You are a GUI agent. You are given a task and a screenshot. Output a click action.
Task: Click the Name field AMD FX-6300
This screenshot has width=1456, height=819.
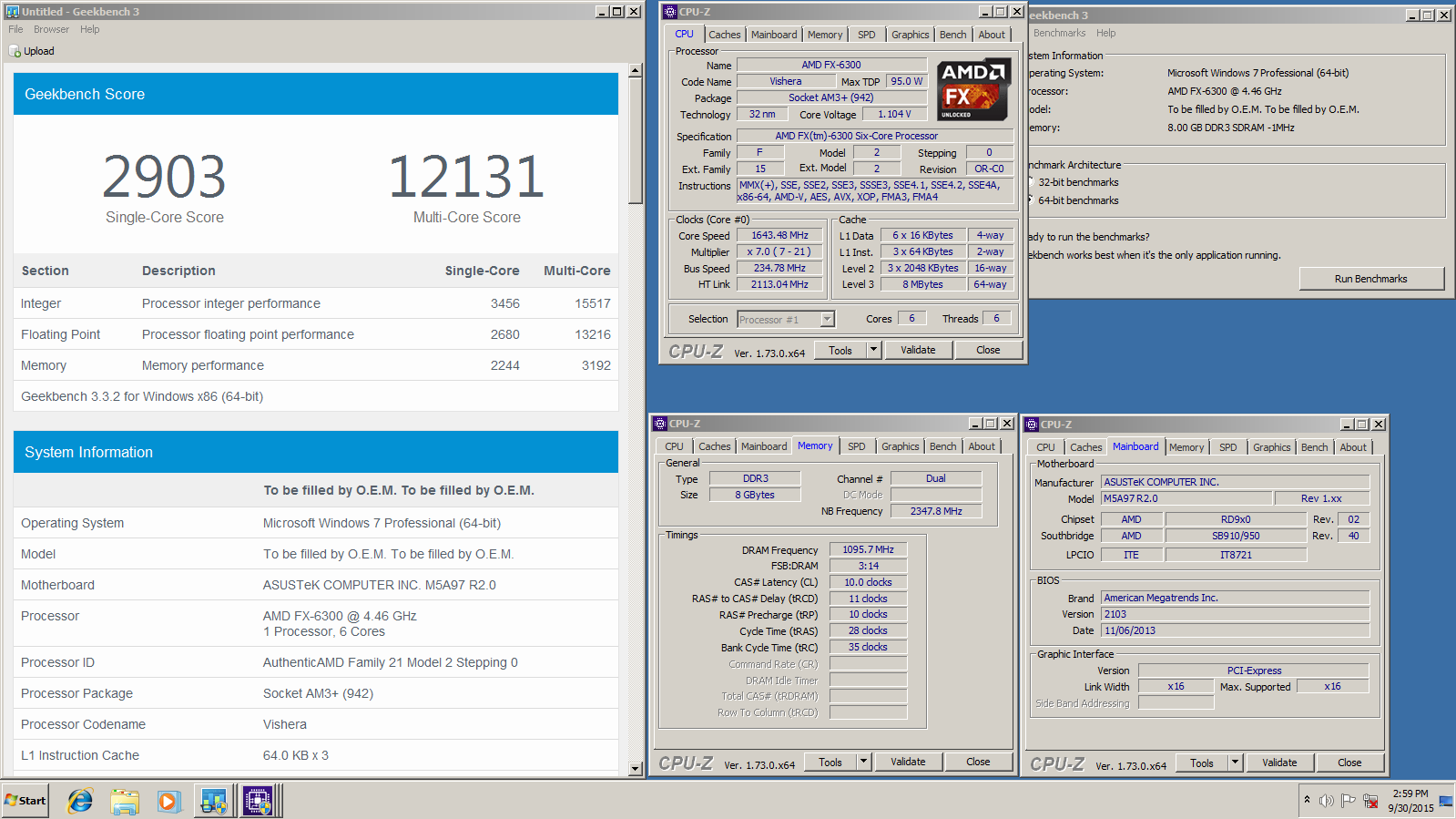[x=831, y=65]
